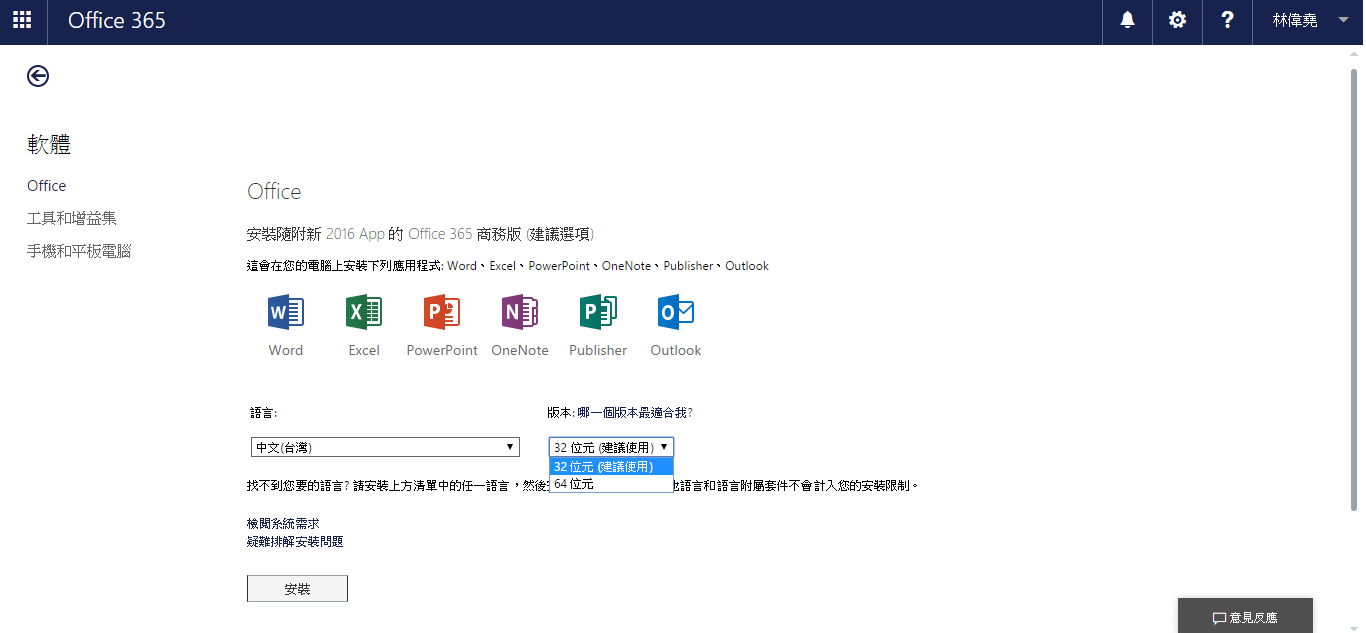Go back using the circled arrow

tap(38, 76)
